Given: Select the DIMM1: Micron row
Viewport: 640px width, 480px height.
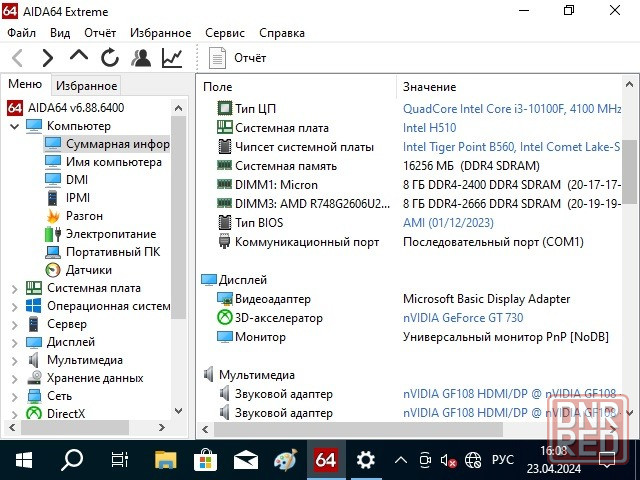Looking at the screenshot, I should [x=411, y=185].
